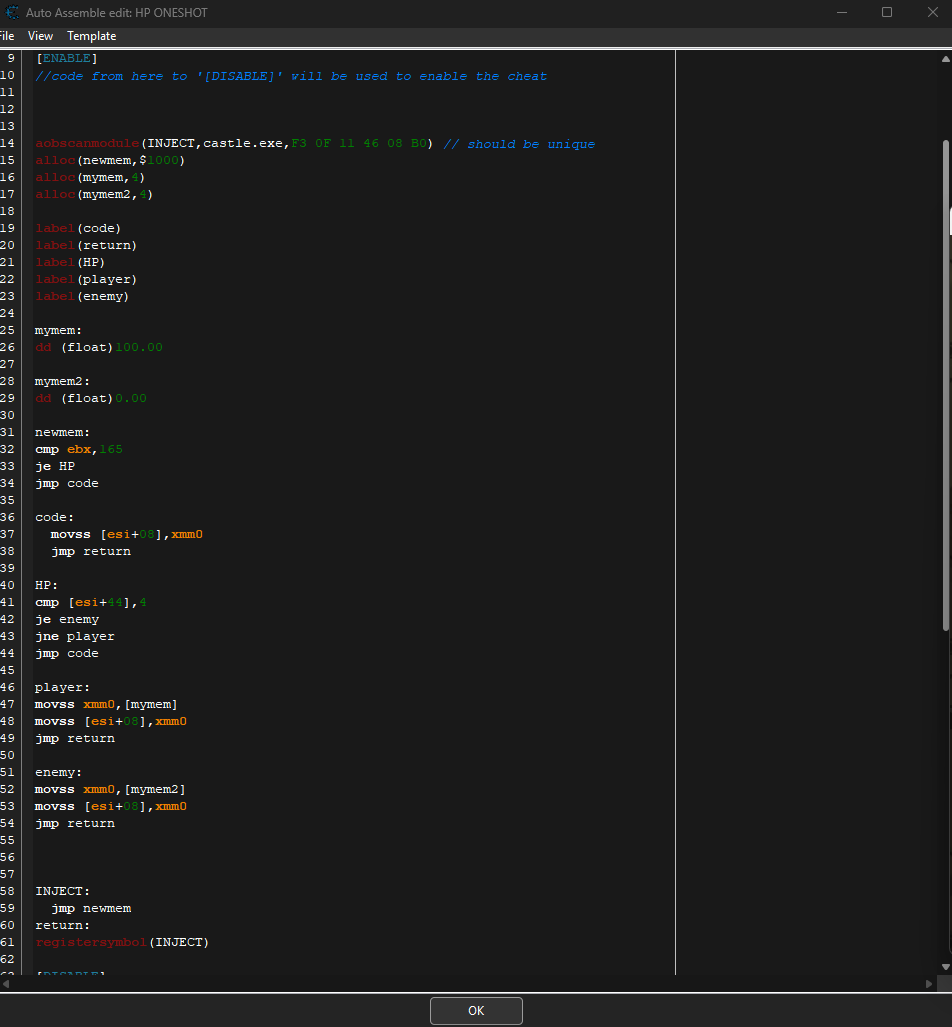This screenshot has width=952, height=1027.
Task: Open the File menu
Action: (x=6, y=36)
